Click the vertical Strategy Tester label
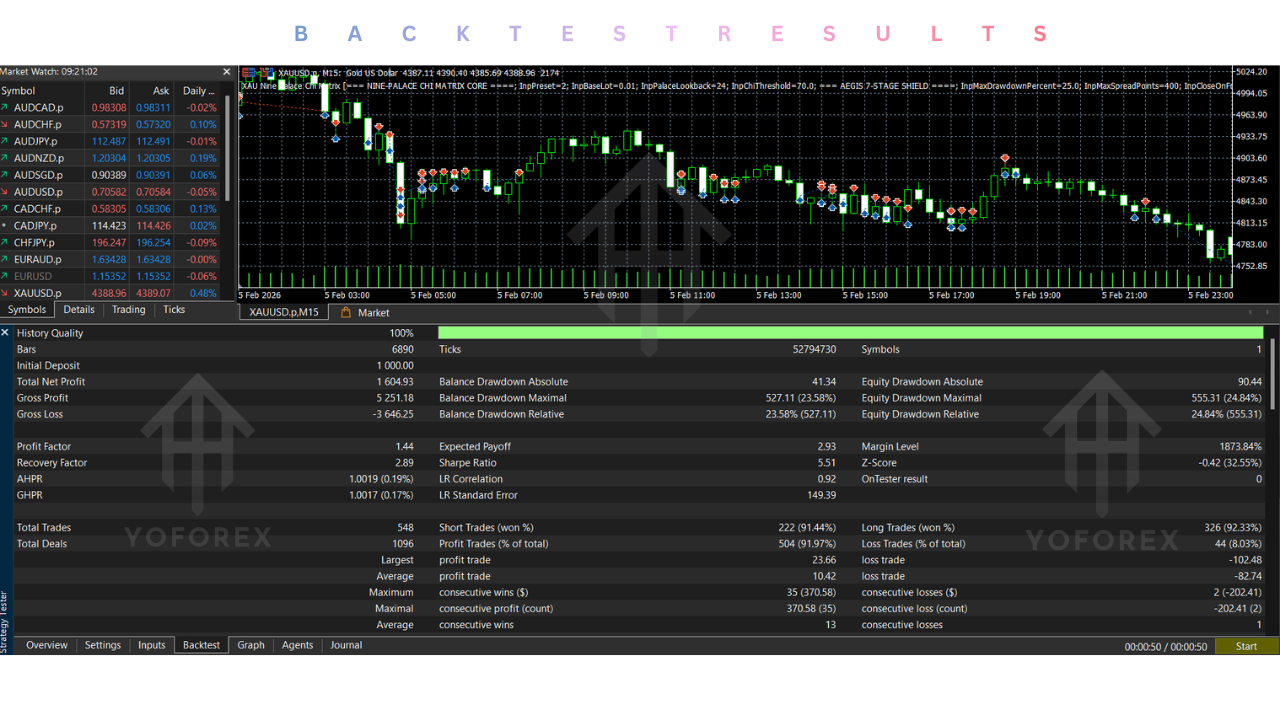1280x720 pixels. (5, 621)
